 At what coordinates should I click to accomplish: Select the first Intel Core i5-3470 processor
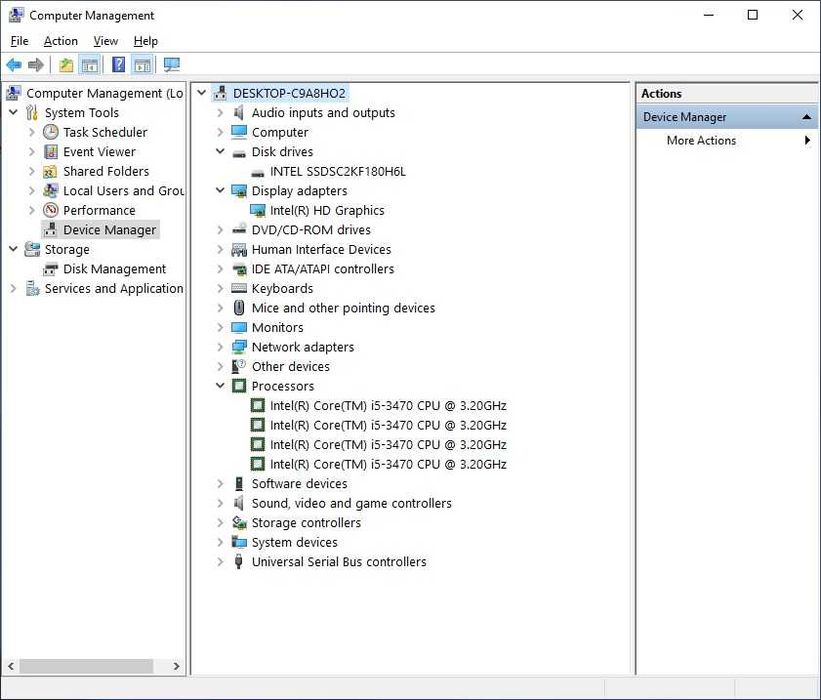[388, 405]
